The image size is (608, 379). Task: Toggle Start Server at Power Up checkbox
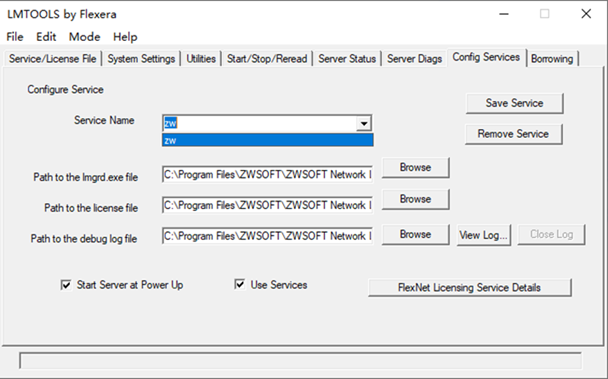pyautogui.click(x=66, y=285)
